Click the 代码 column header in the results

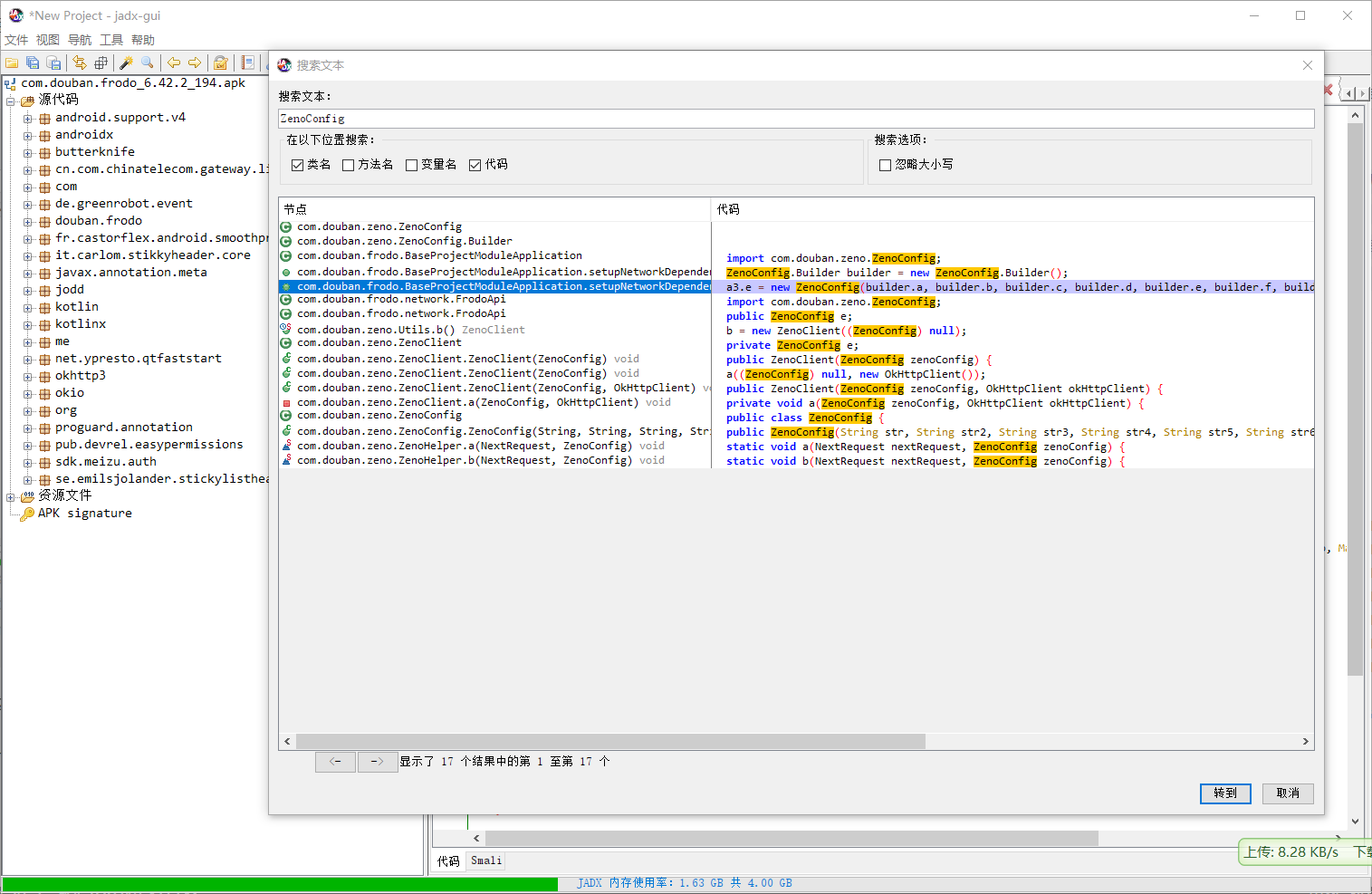pyautogui.click(x=1012, y=209)
